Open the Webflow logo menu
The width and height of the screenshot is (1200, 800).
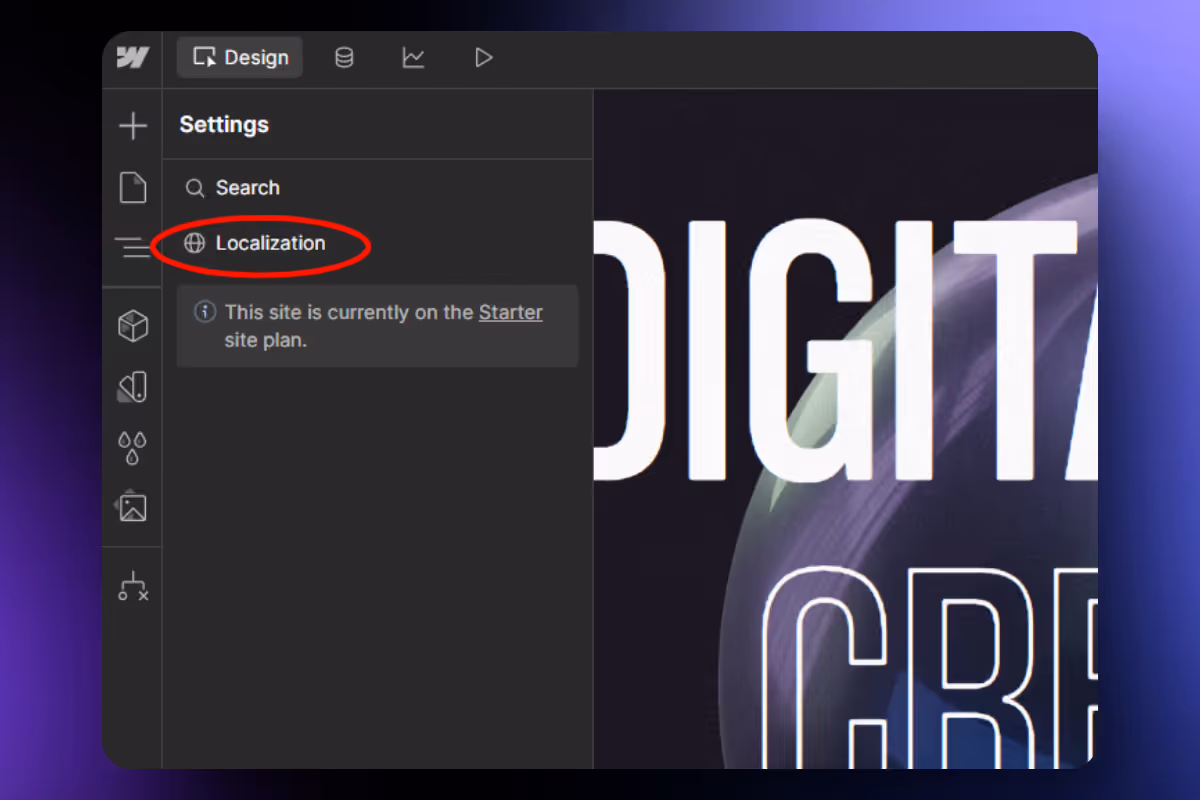click(x=132, y=58)
